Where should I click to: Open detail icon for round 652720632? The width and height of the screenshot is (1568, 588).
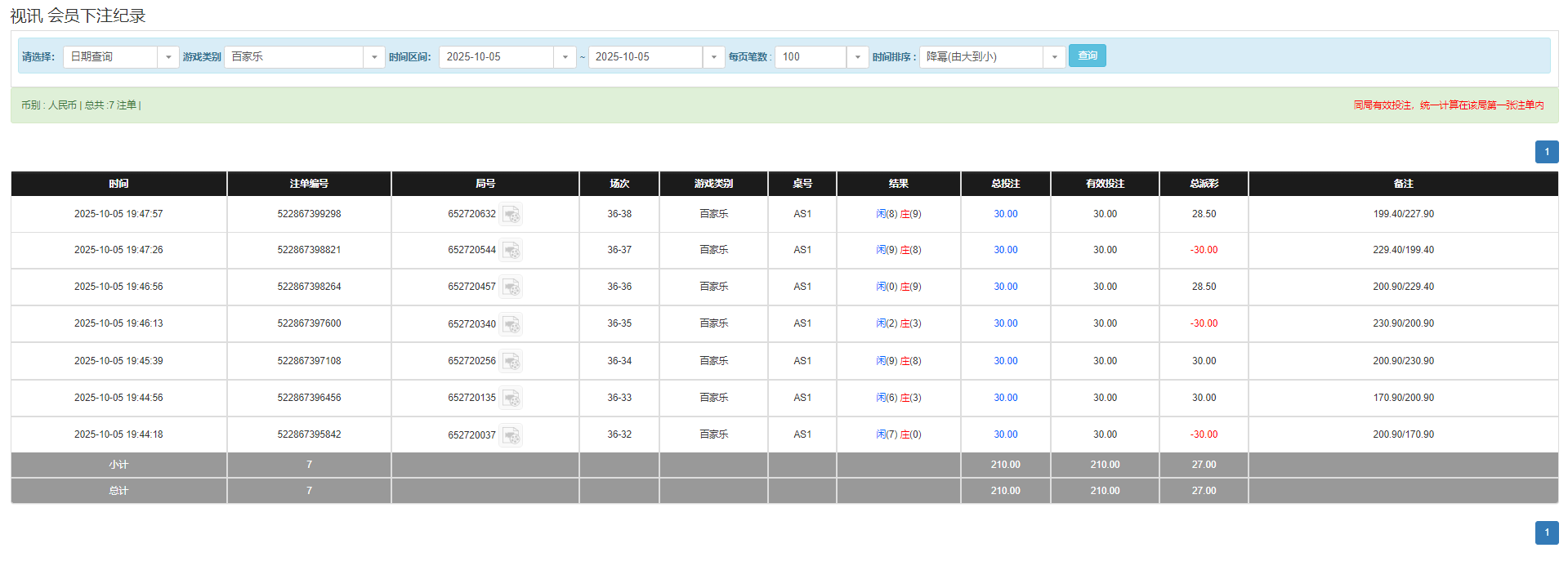point(511,215)
